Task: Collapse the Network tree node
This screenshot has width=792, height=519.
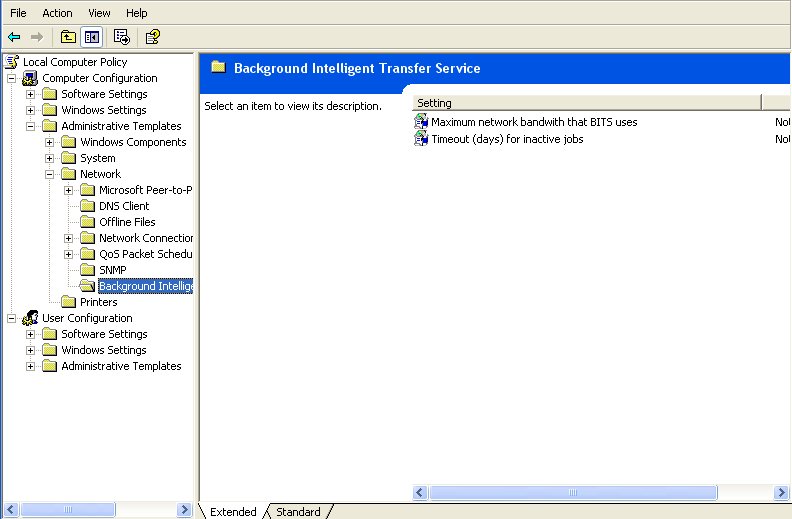Action: tap(49, 174)
